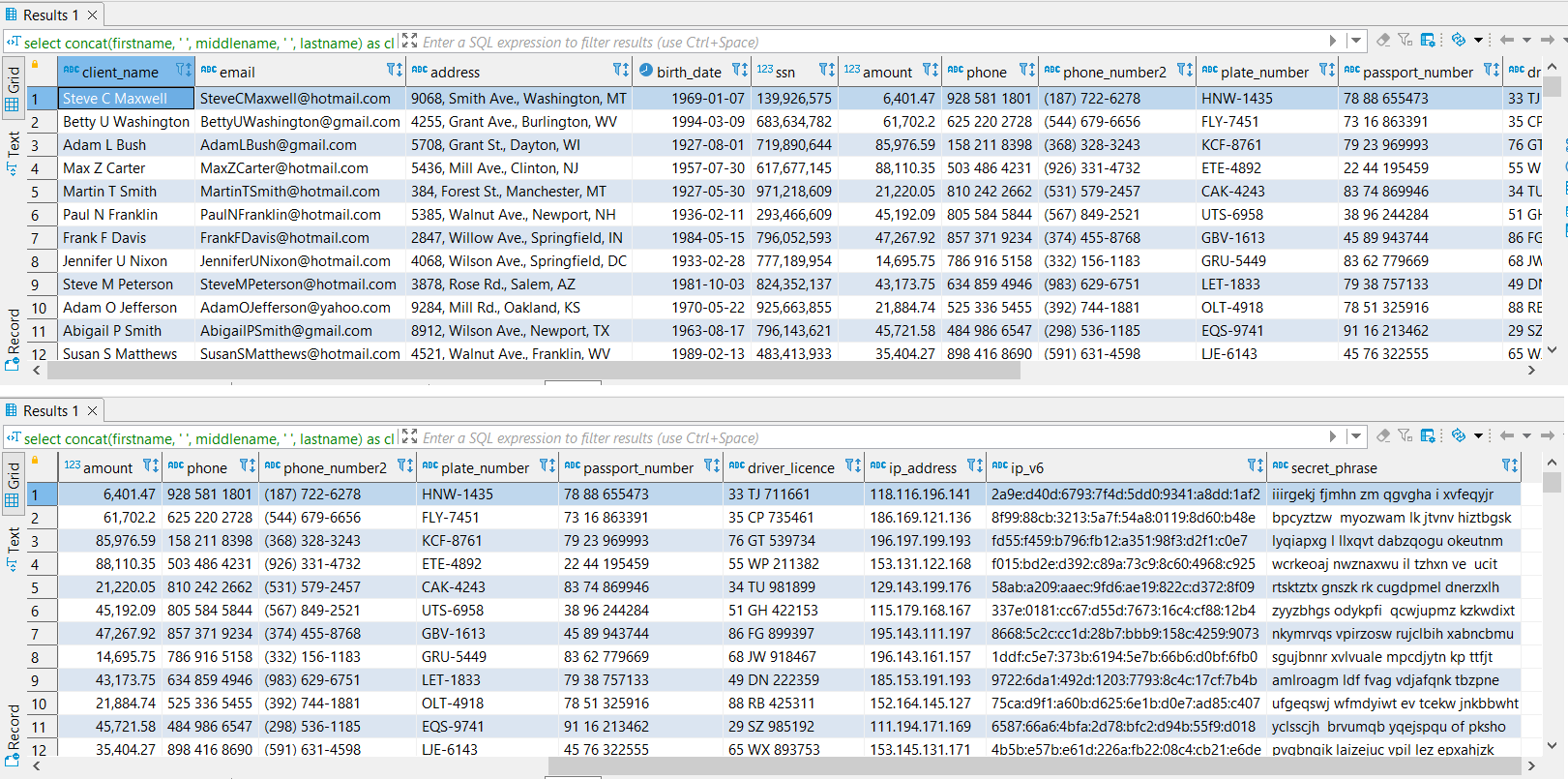
Task: Expand the refresh options dropdown arrow in the bottom toolbar
Action: 1478,435
